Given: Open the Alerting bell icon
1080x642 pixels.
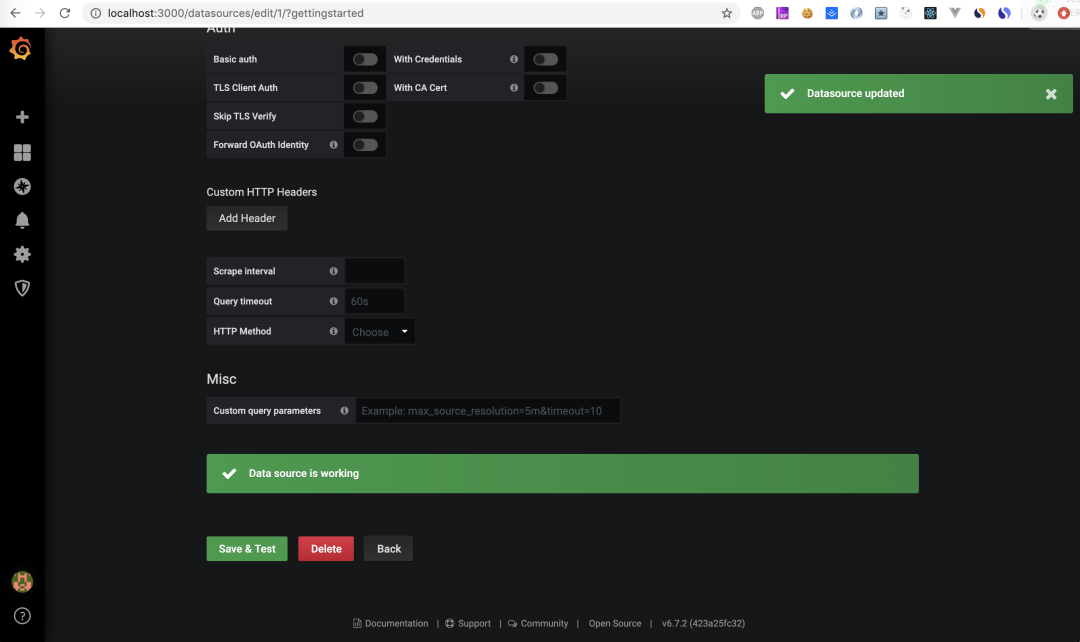Looking at the screenshot, I should [22, 220].
